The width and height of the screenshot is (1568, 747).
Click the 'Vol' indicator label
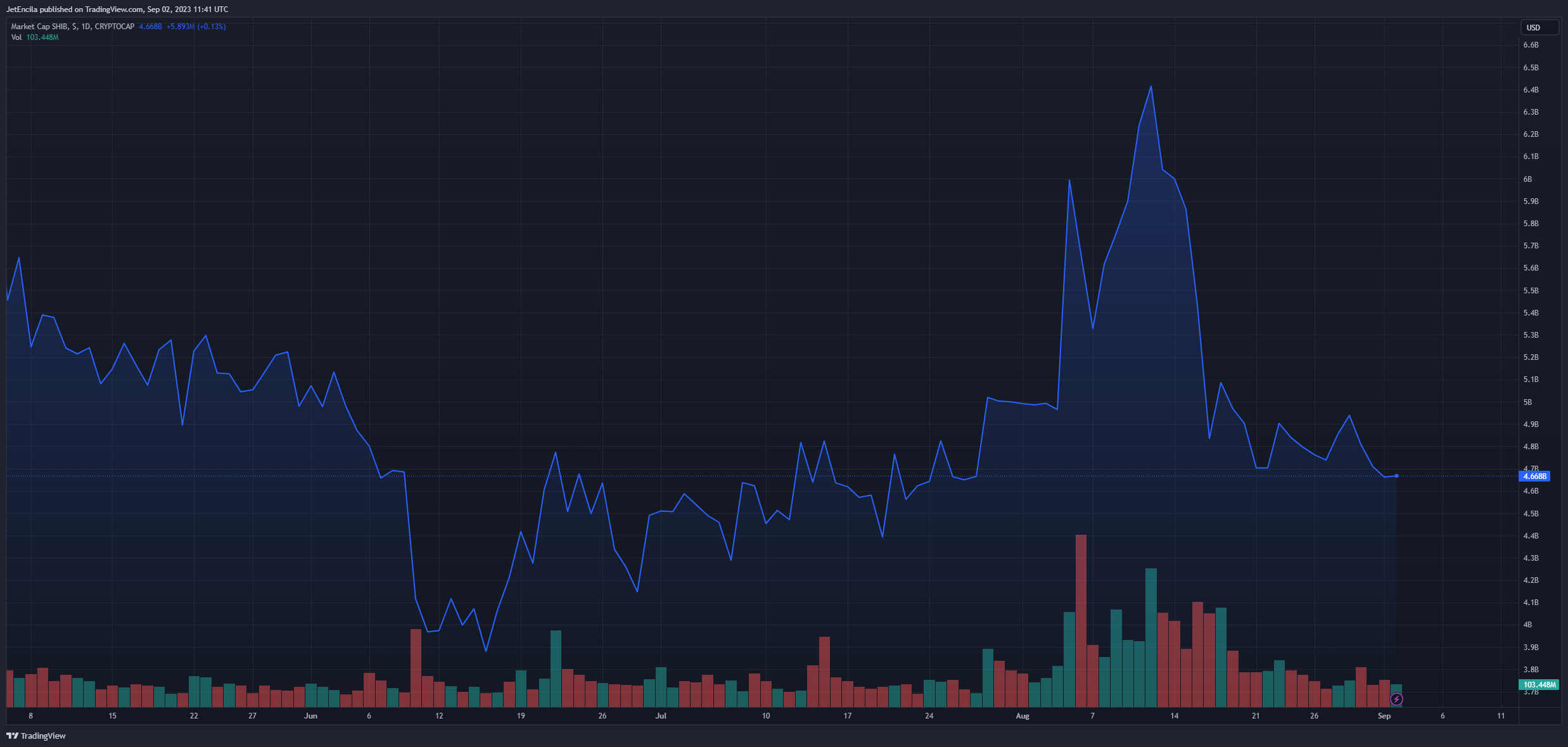pos(16,37)
